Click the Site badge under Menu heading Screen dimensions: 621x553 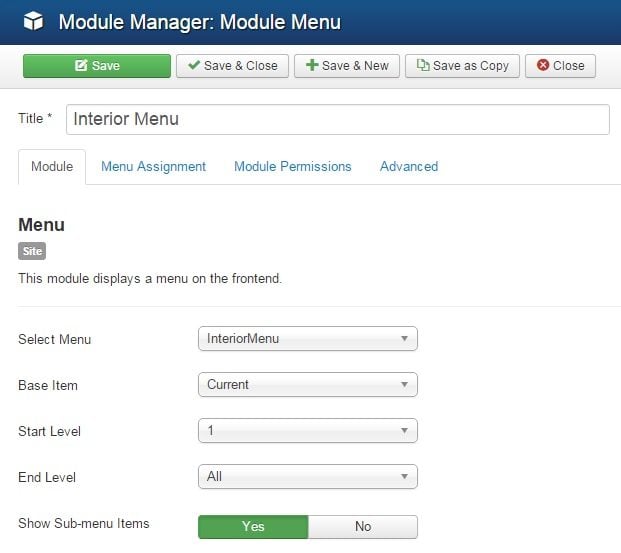[32, 252]
